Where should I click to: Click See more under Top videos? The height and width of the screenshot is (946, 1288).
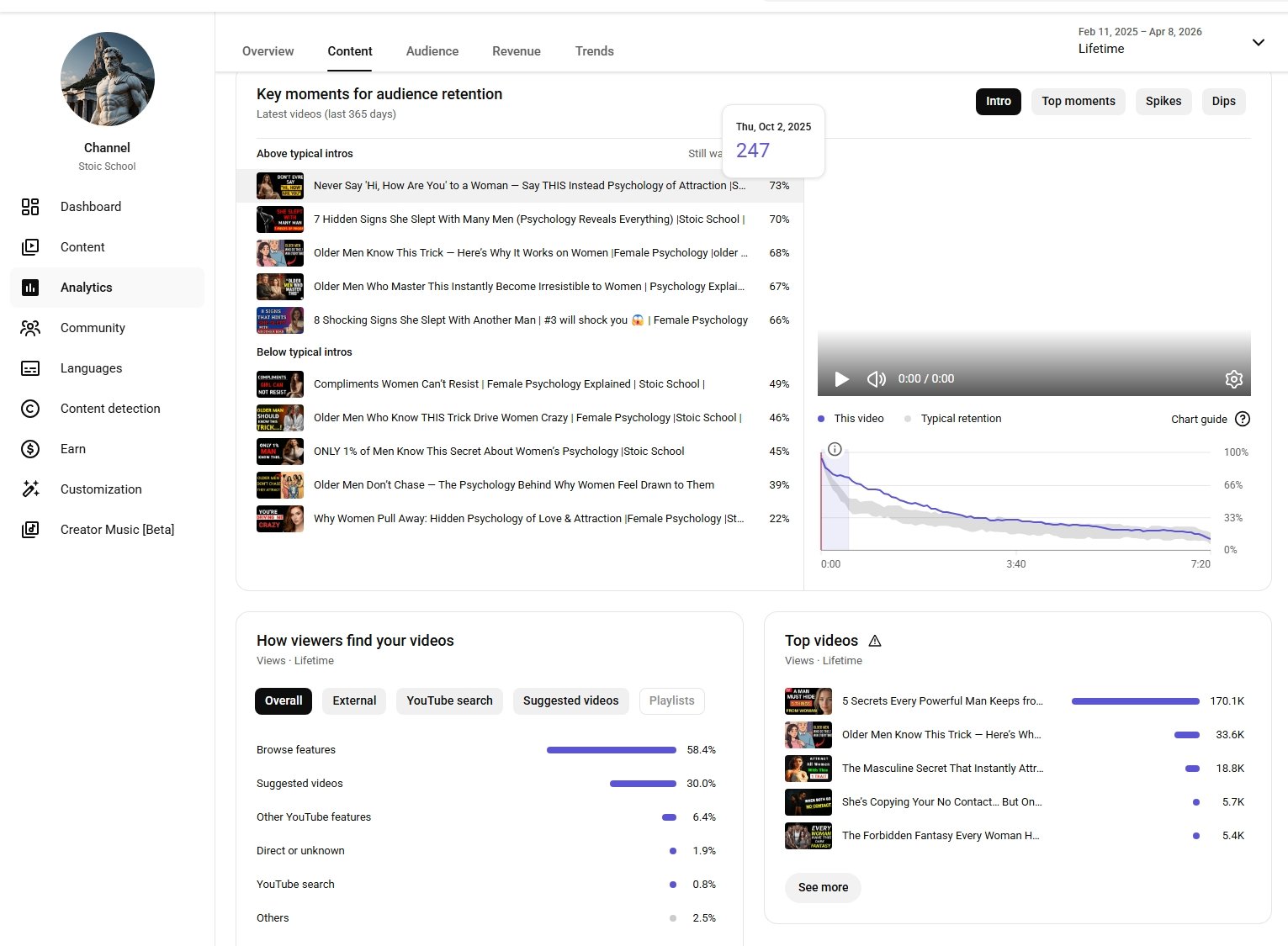point(823,887)
